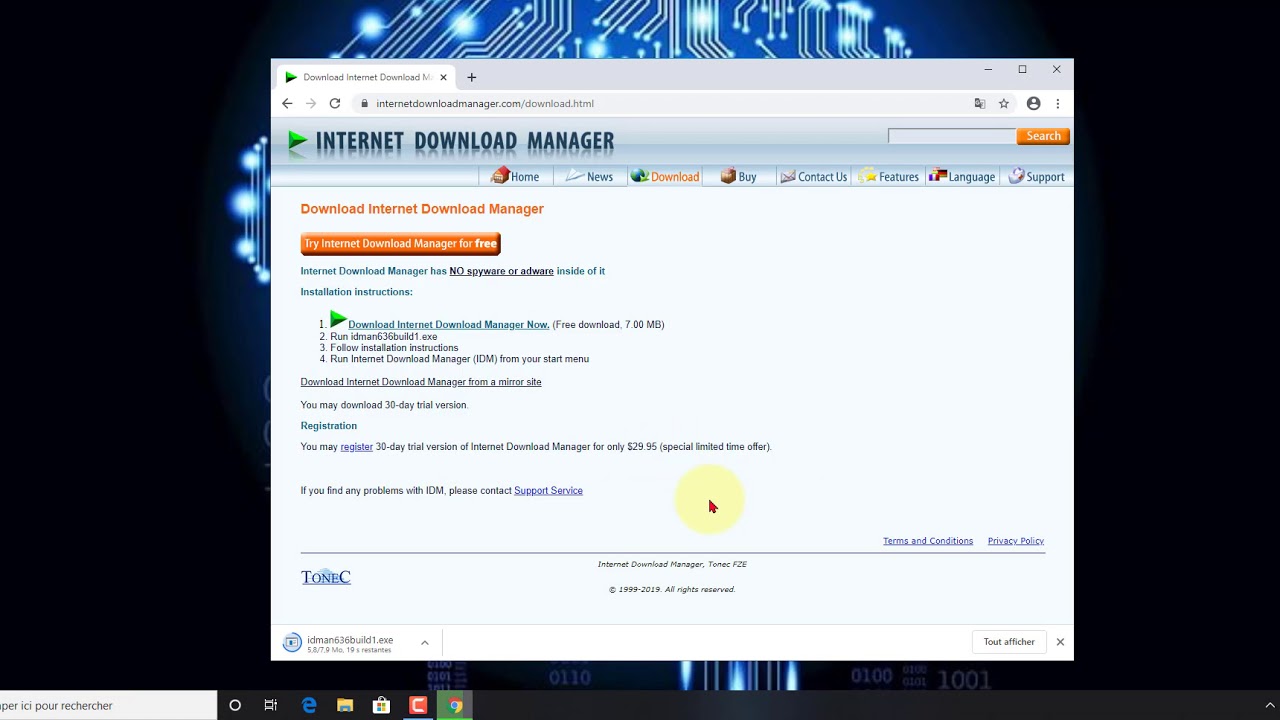Open the Chrome profile avatar icon
Screen dimensions: 1280x720
click(1034, 103)
